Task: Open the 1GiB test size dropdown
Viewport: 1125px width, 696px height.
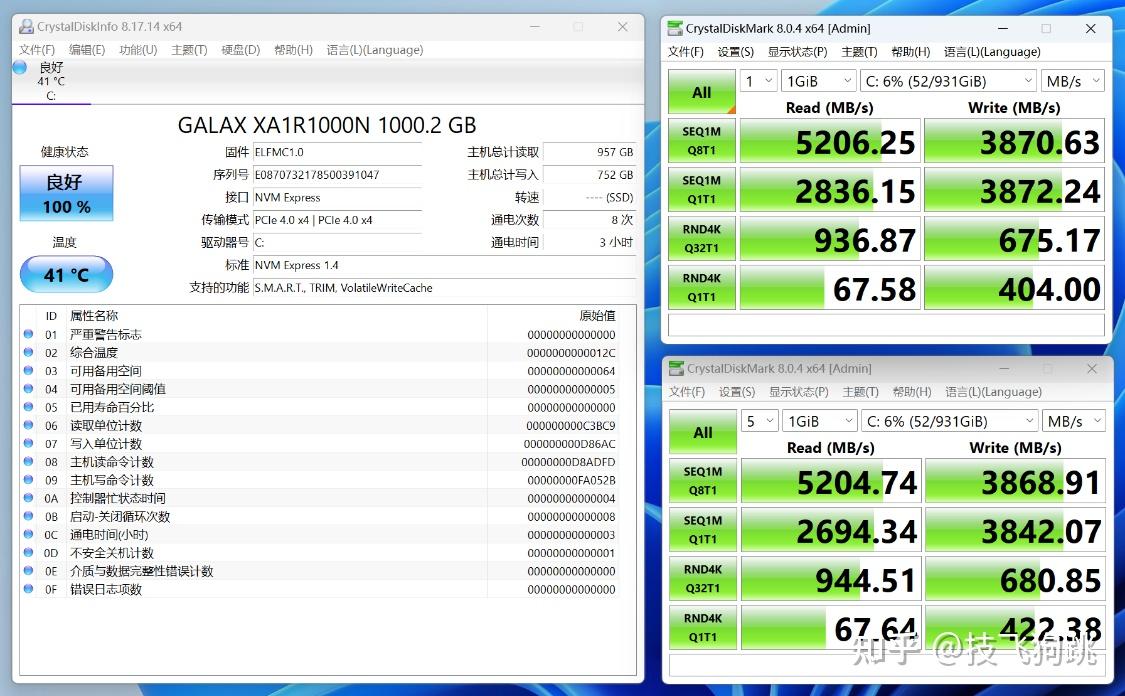Action: coord(818,80)
